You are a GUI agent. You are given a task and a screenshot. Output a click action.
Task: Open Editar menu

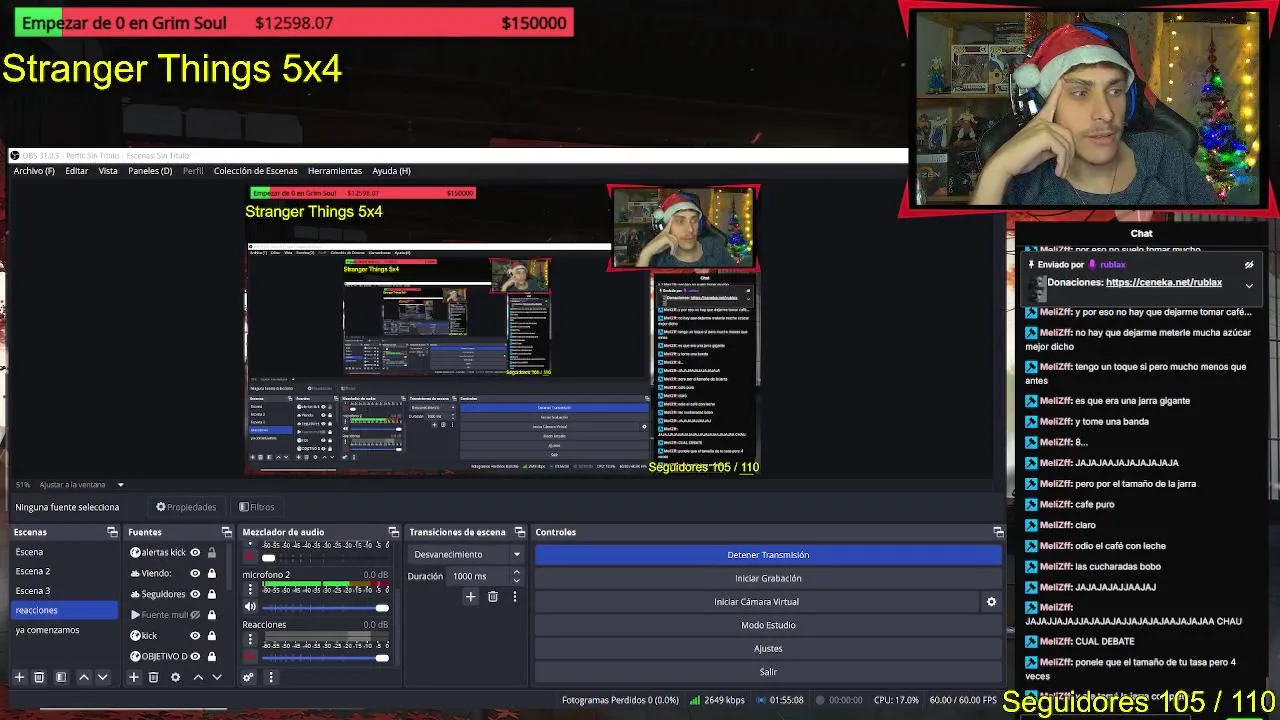tap(77, 171)
